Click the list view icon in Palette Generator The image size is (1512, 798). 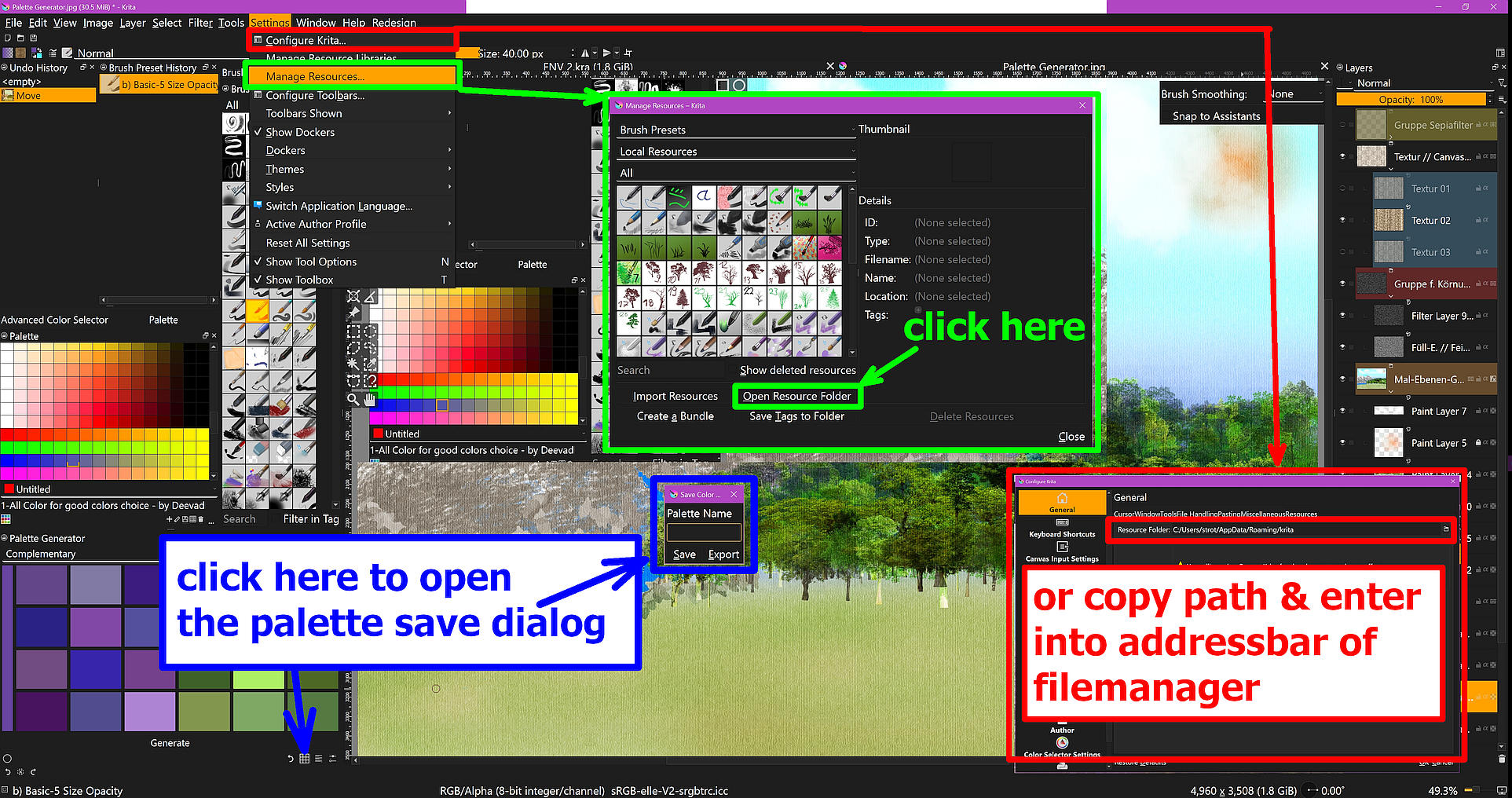click(318, 758)
